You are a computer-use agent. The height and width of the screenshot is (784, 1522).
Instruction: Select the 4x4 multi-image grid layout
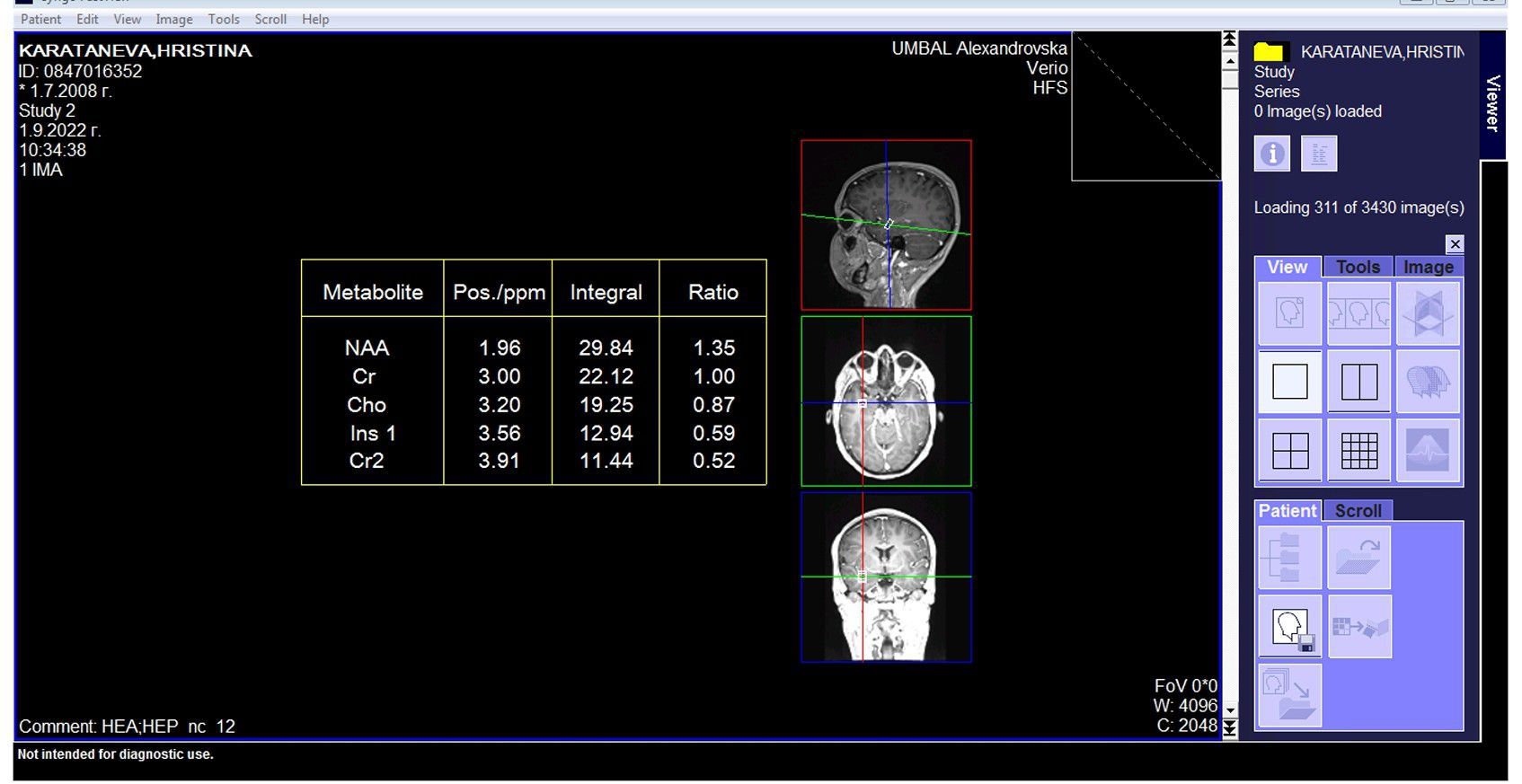pos(1358,451)
